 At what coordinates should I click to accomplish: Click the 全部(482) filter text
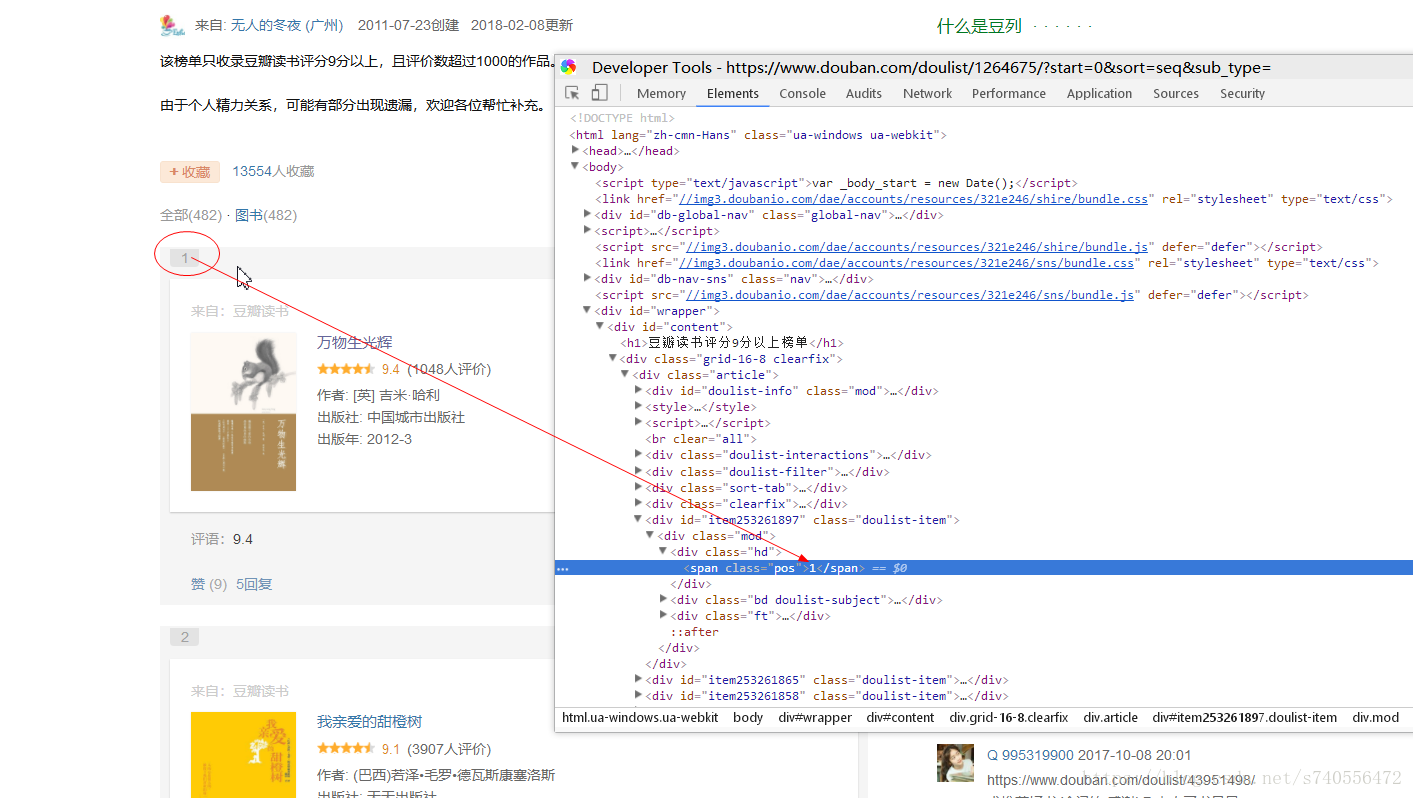coord(191,215)
